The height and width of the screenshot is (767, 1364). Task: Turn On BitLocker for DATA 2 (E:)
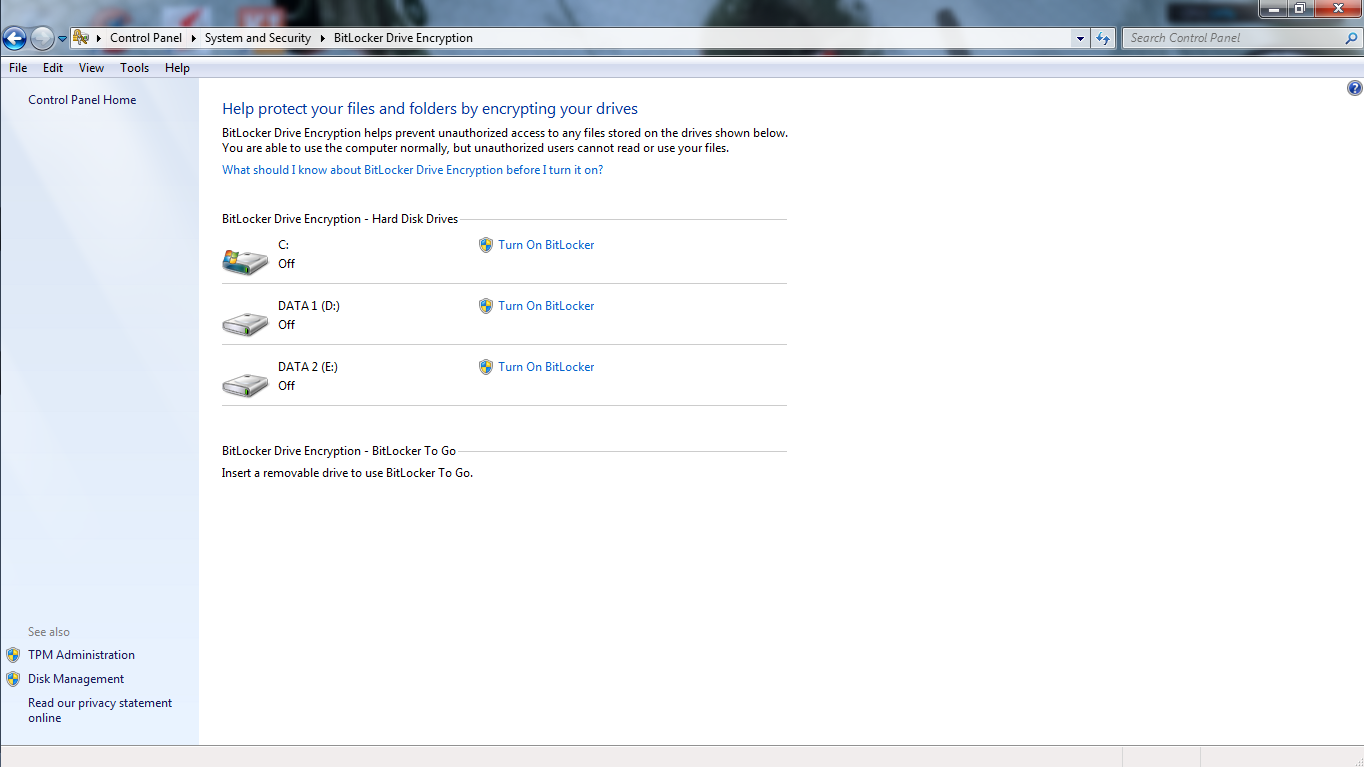coord(546,367)
